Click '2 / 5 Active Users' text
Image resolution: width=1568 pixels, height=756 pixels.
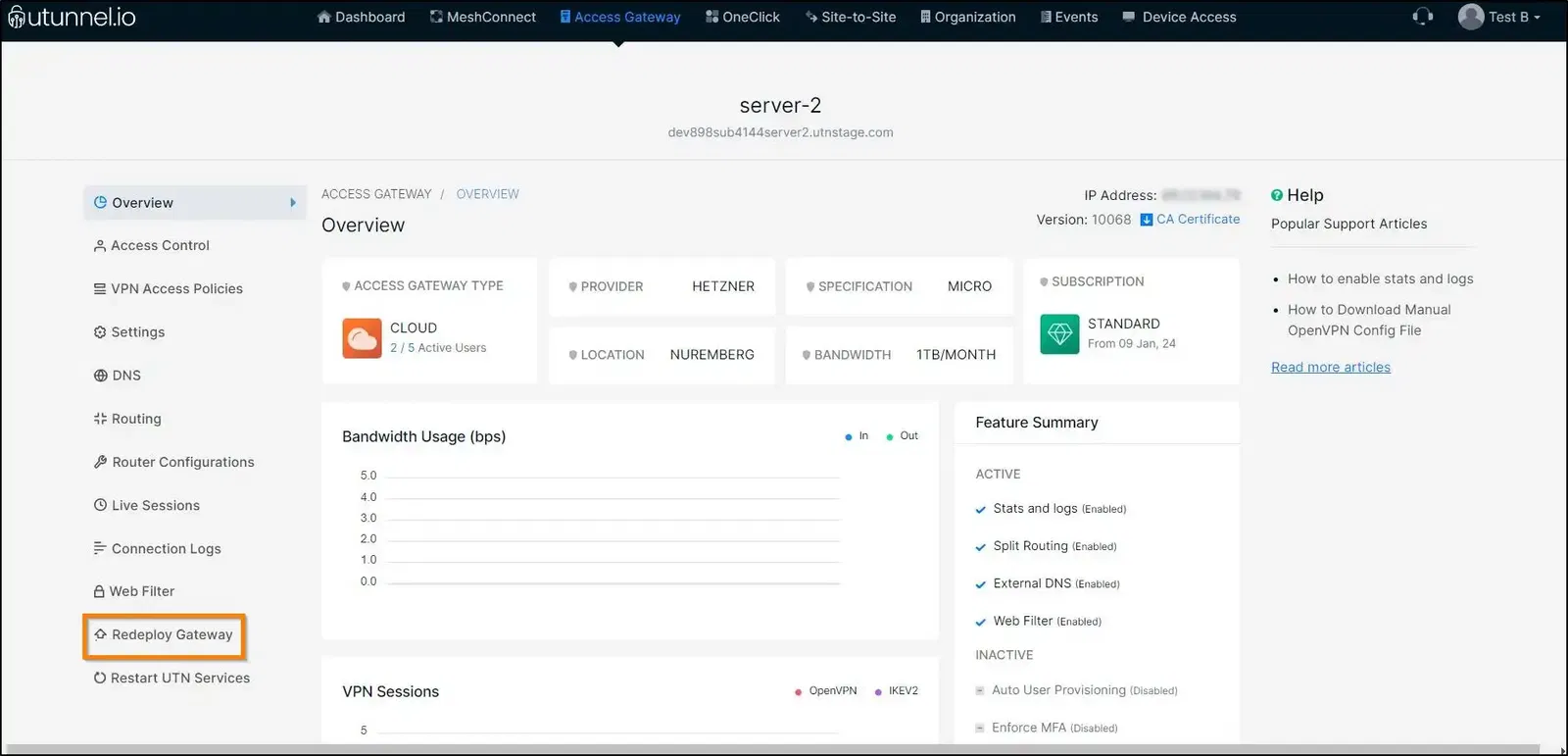click(438, 348)
